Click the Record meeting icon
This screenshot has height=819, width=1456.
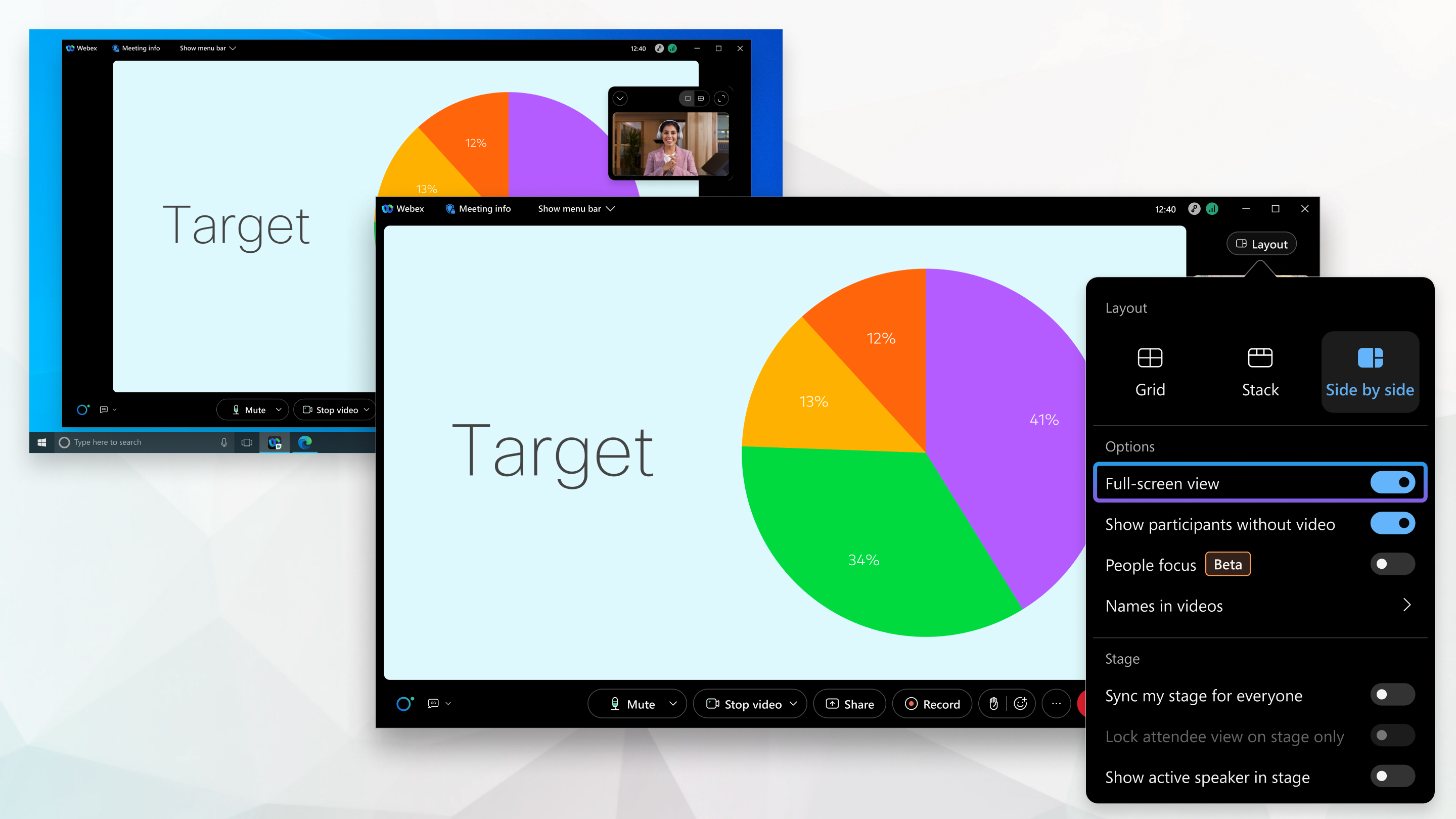930,704
